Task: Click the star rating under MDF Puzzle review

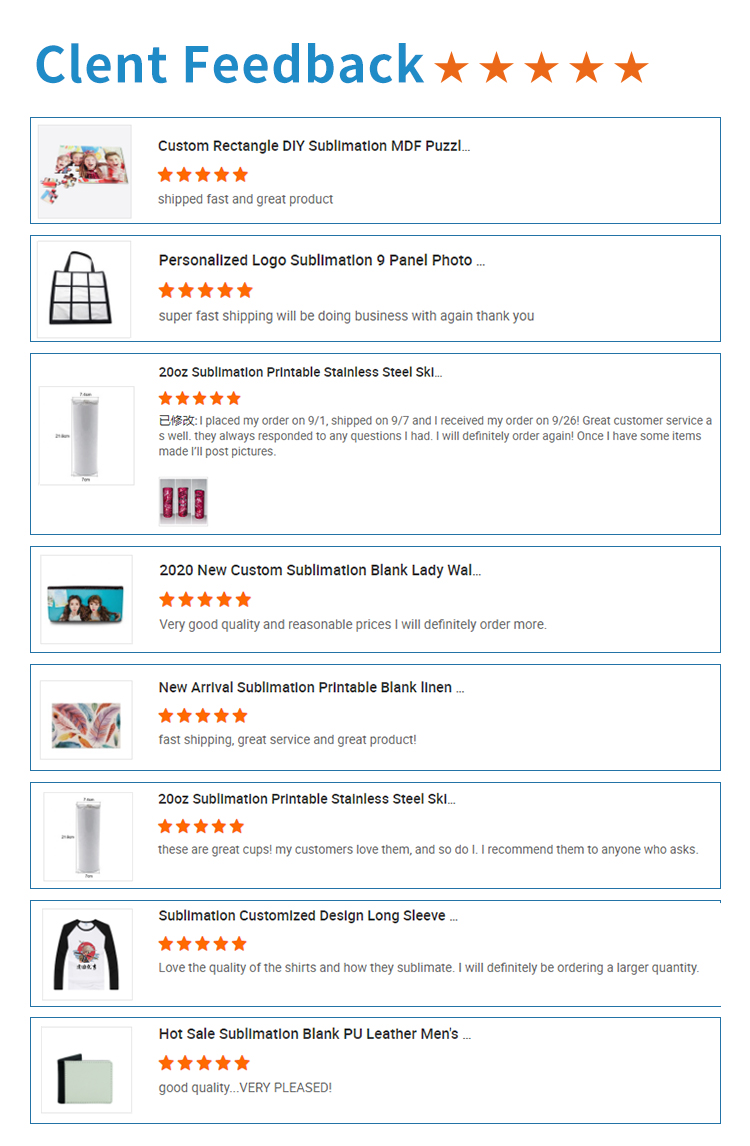Action: click(x=203, y=175)
